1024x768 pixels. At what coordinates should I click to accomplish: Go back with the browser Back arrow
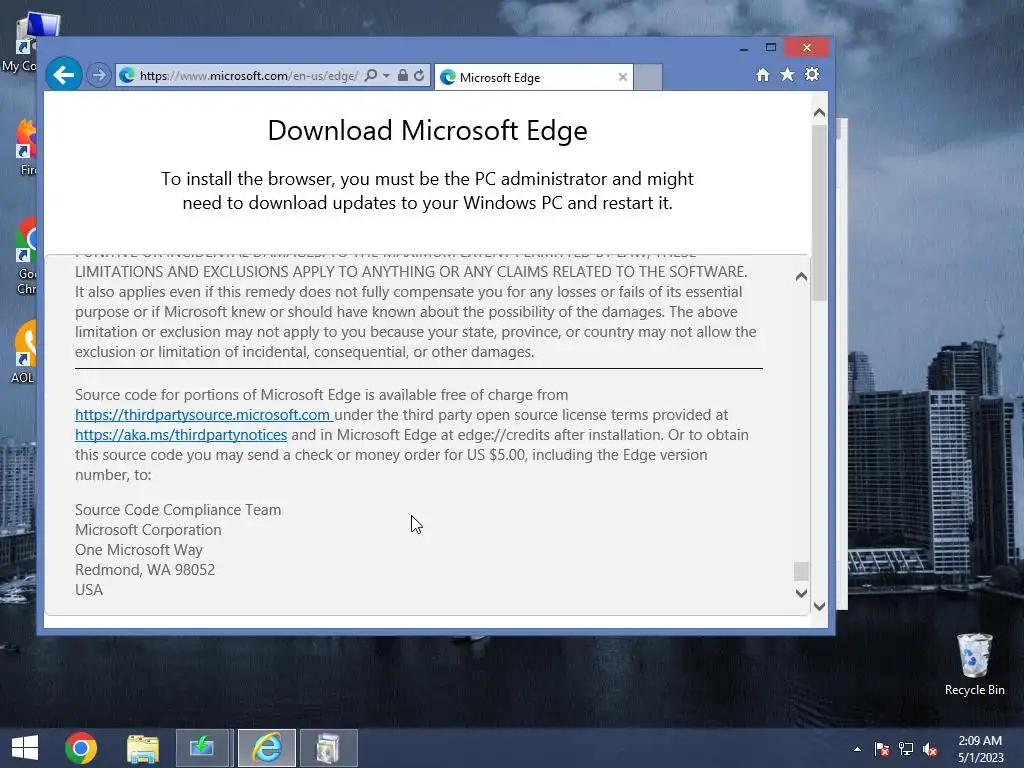tap(63, 75)
